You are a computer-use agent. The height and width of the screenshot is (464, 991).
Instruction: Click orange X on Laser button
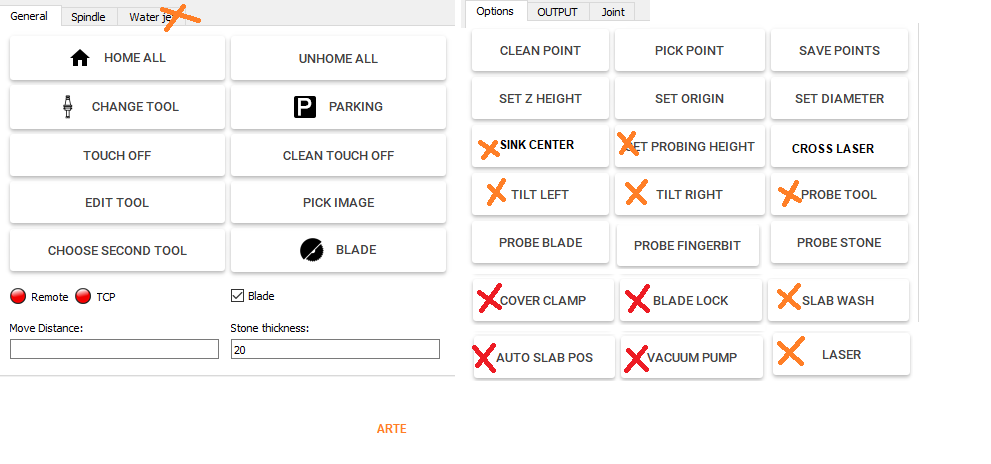tap(790, 352)
